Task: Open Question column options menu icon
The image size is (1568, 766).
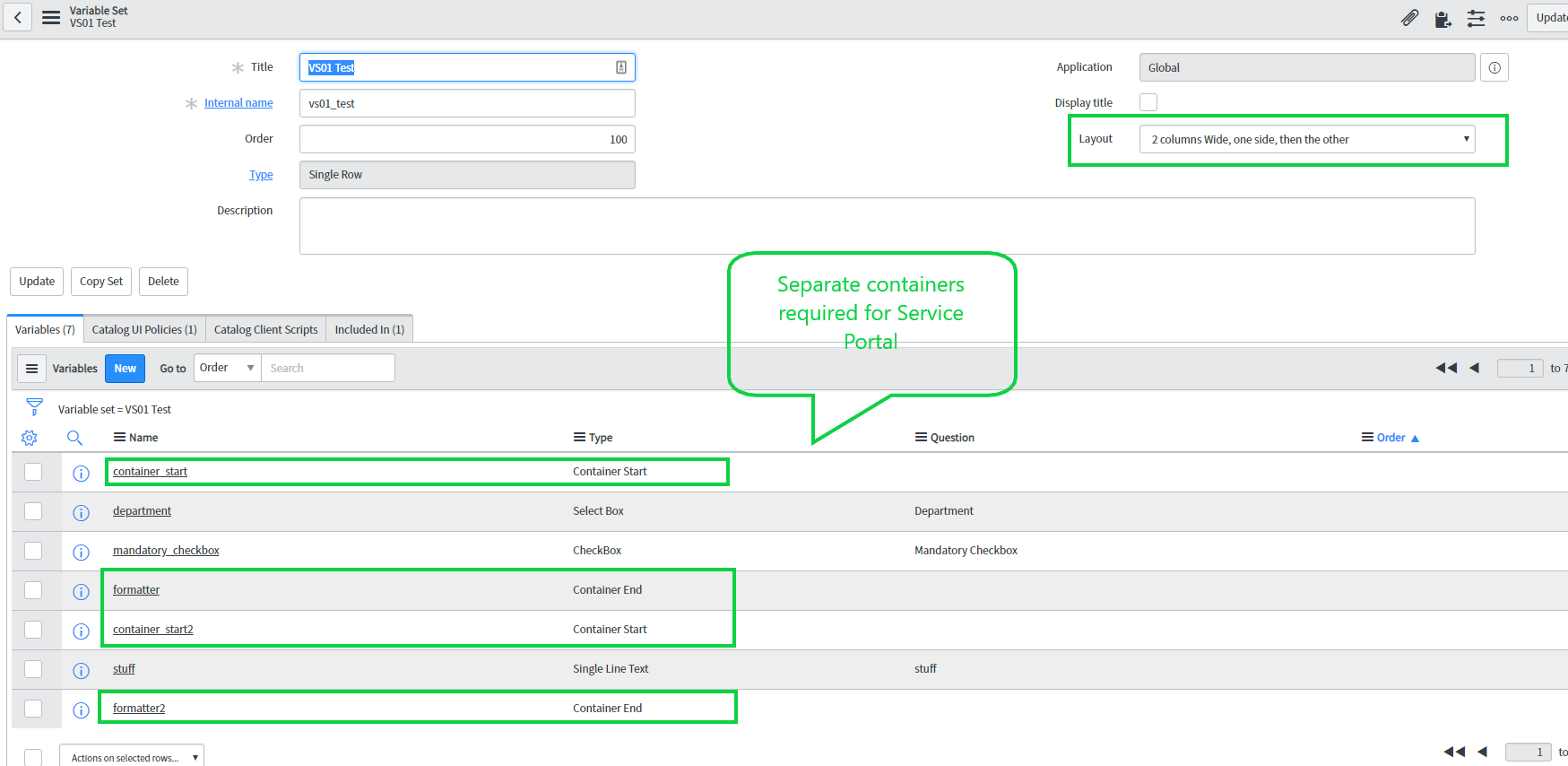Action: point(921,437)
